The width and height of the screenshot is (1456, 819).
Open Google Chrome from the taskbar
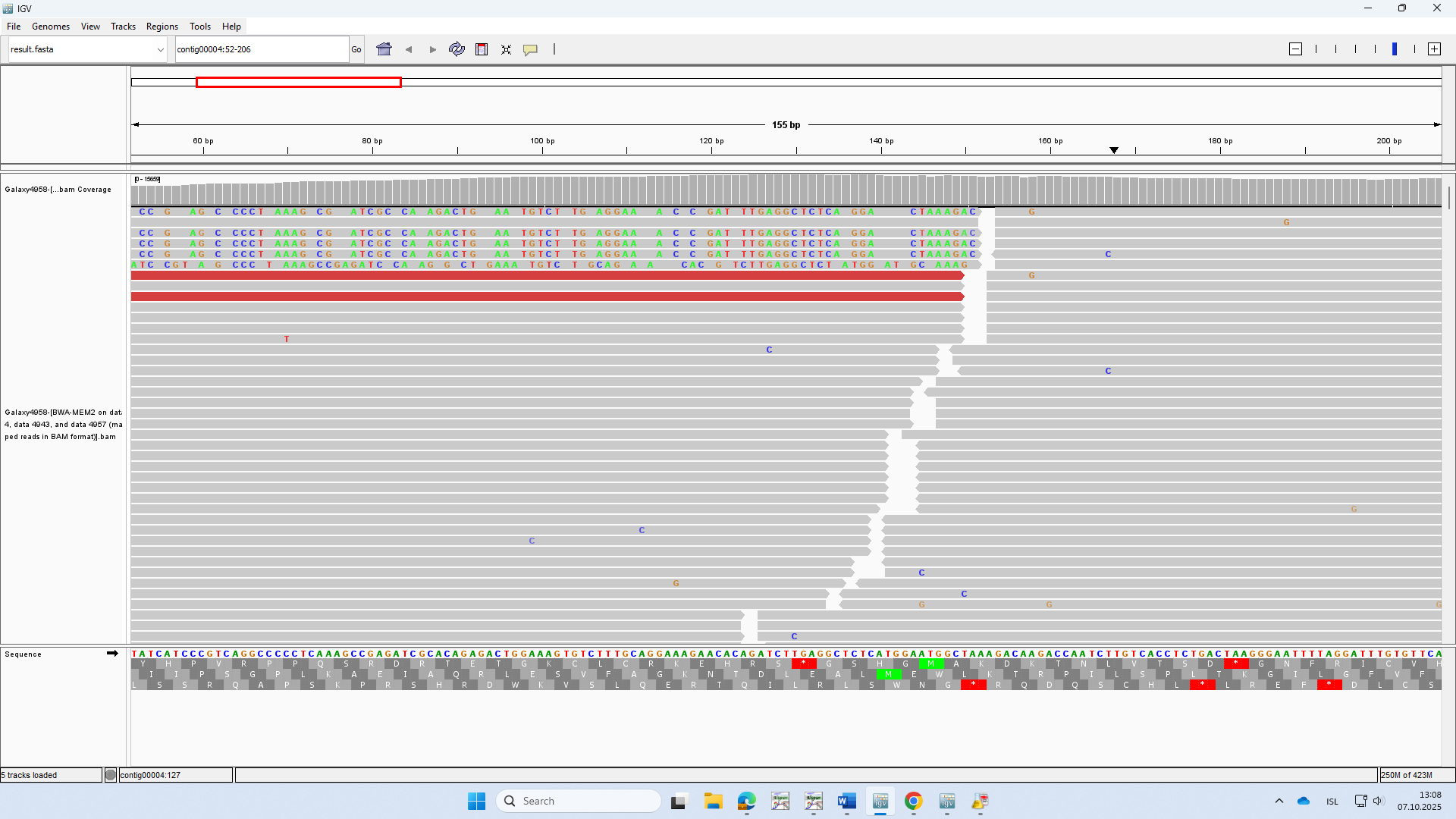click(913, 802)
